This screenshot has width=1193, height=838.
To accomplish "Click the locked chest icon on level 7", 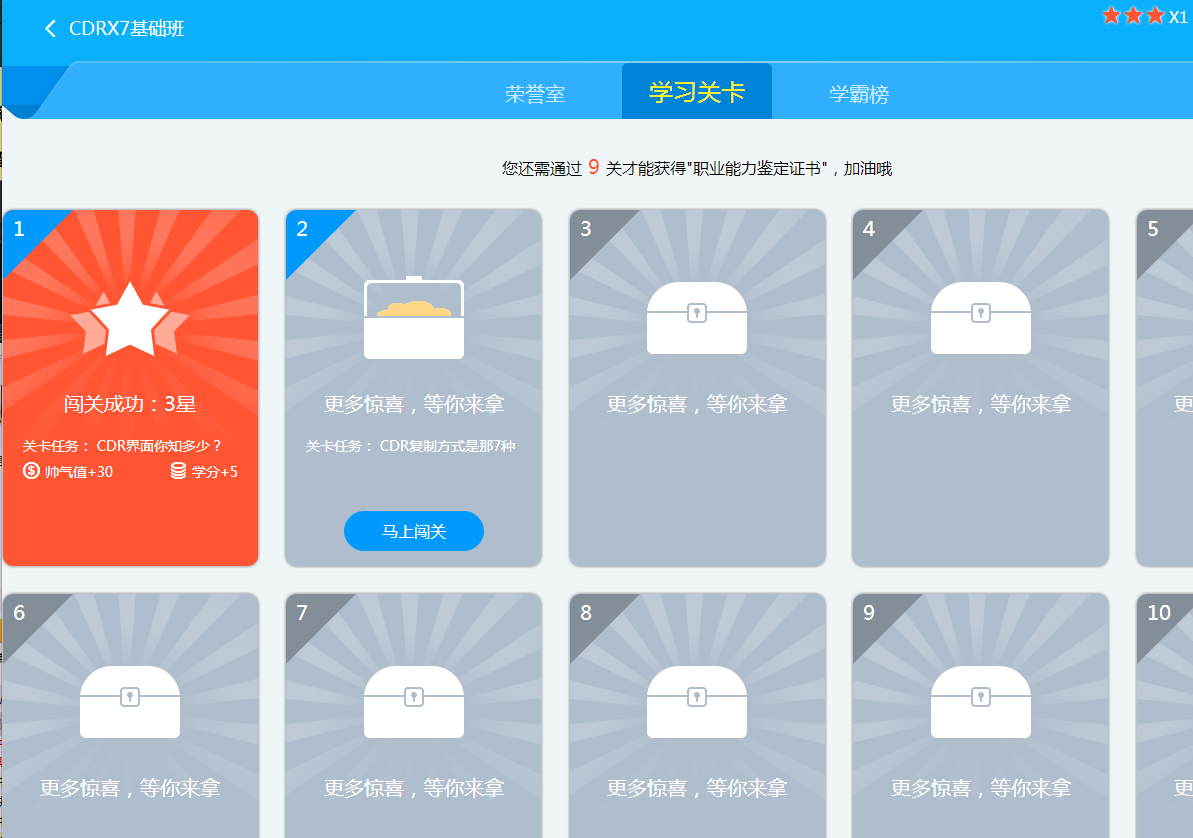I will coord(414,701).
